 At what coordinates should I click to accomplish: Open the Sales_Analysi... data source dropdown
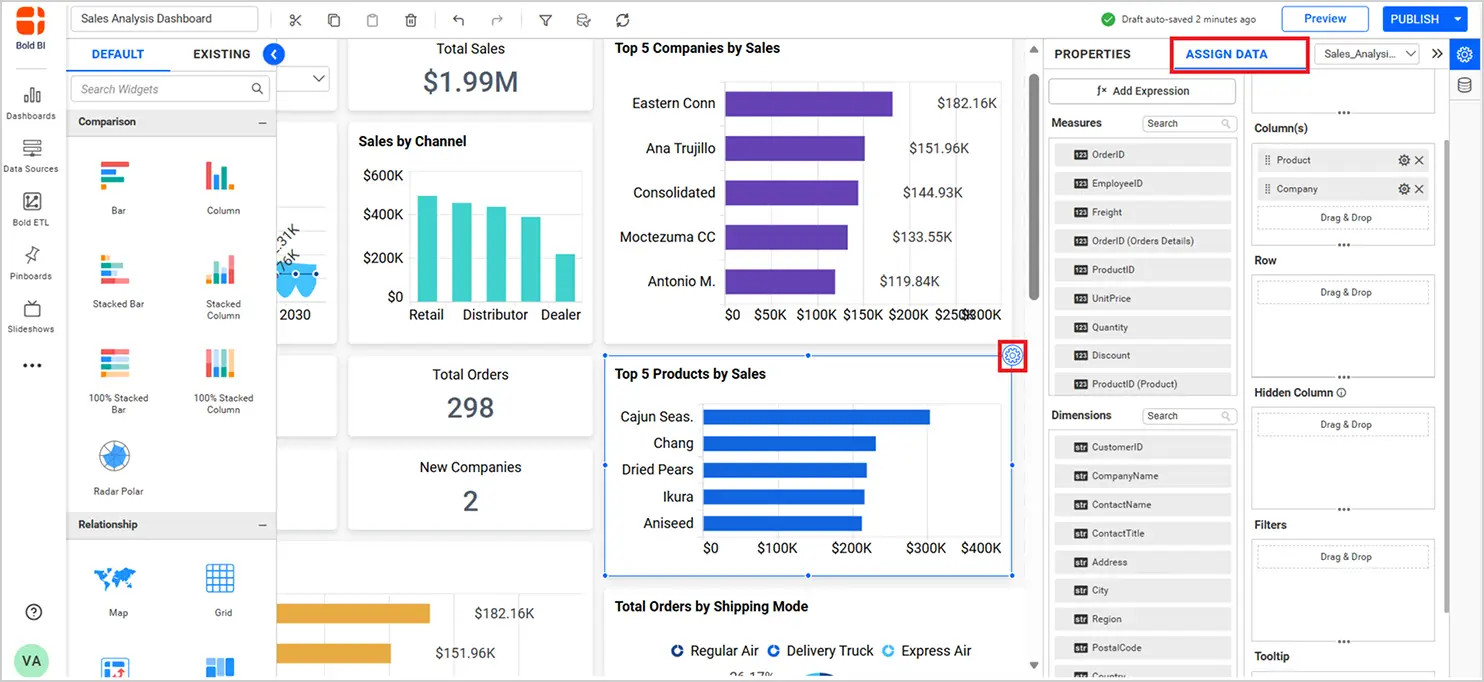point(1367,54)
